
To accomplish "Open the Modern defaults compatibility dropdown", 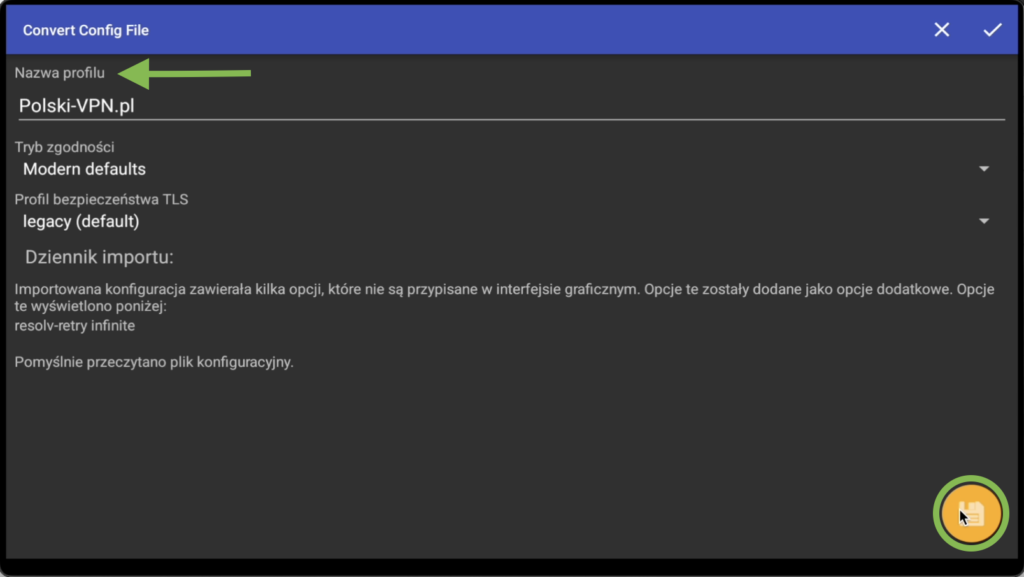I will coord(506,169).
